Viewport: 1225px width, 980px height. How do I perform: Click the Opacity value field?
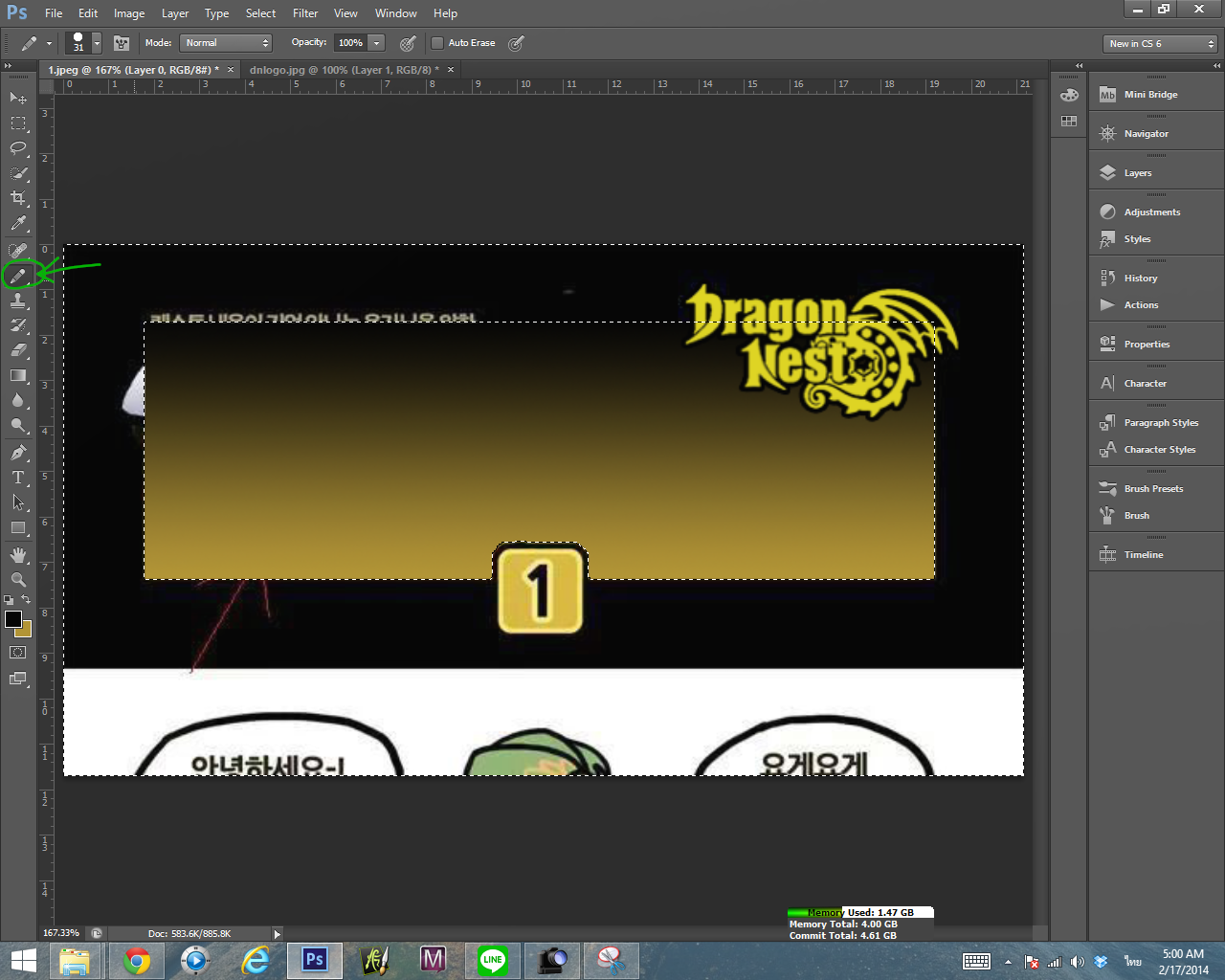tap(350, 43)
